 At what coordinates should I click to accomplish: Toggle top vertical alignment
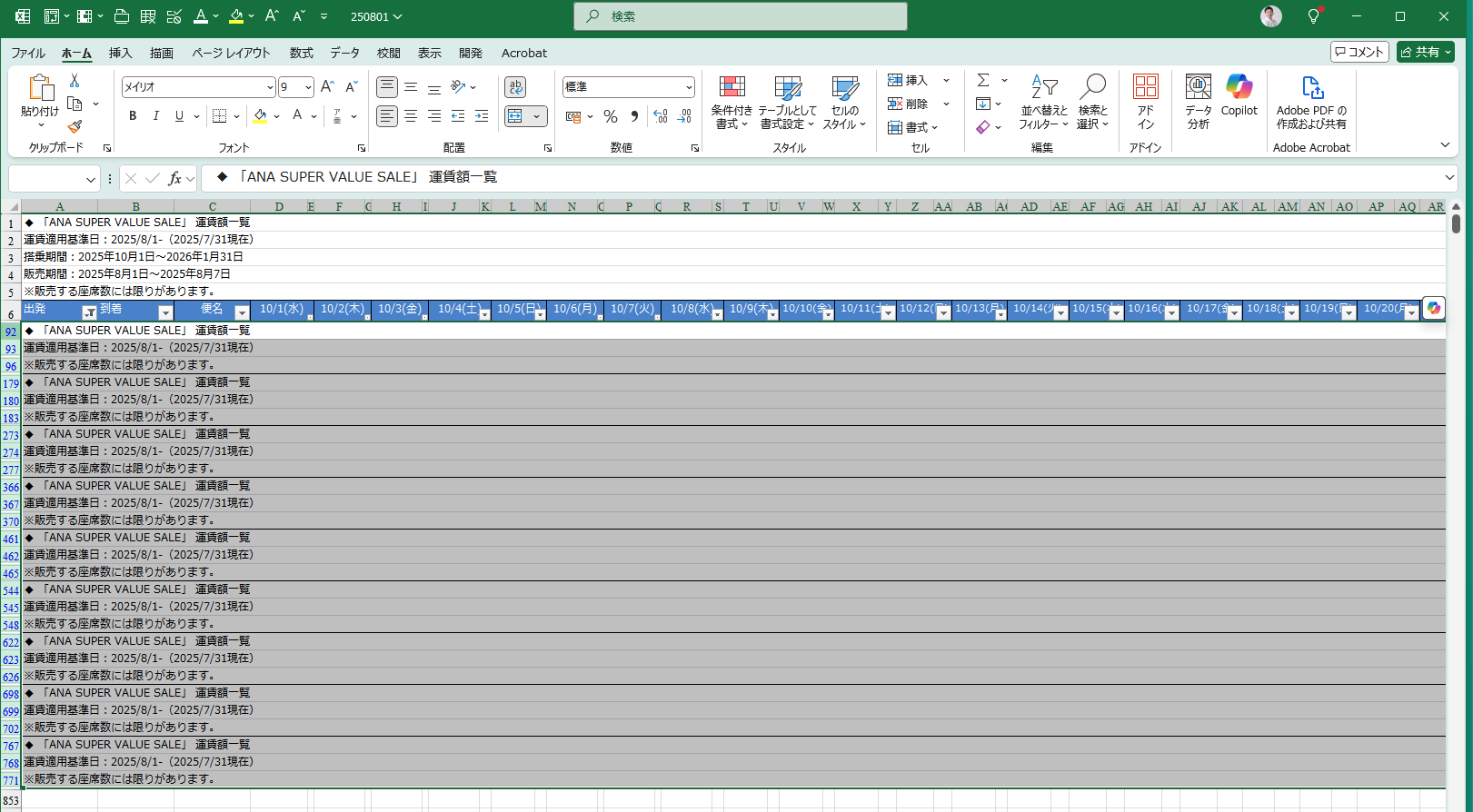click(387, 87)
